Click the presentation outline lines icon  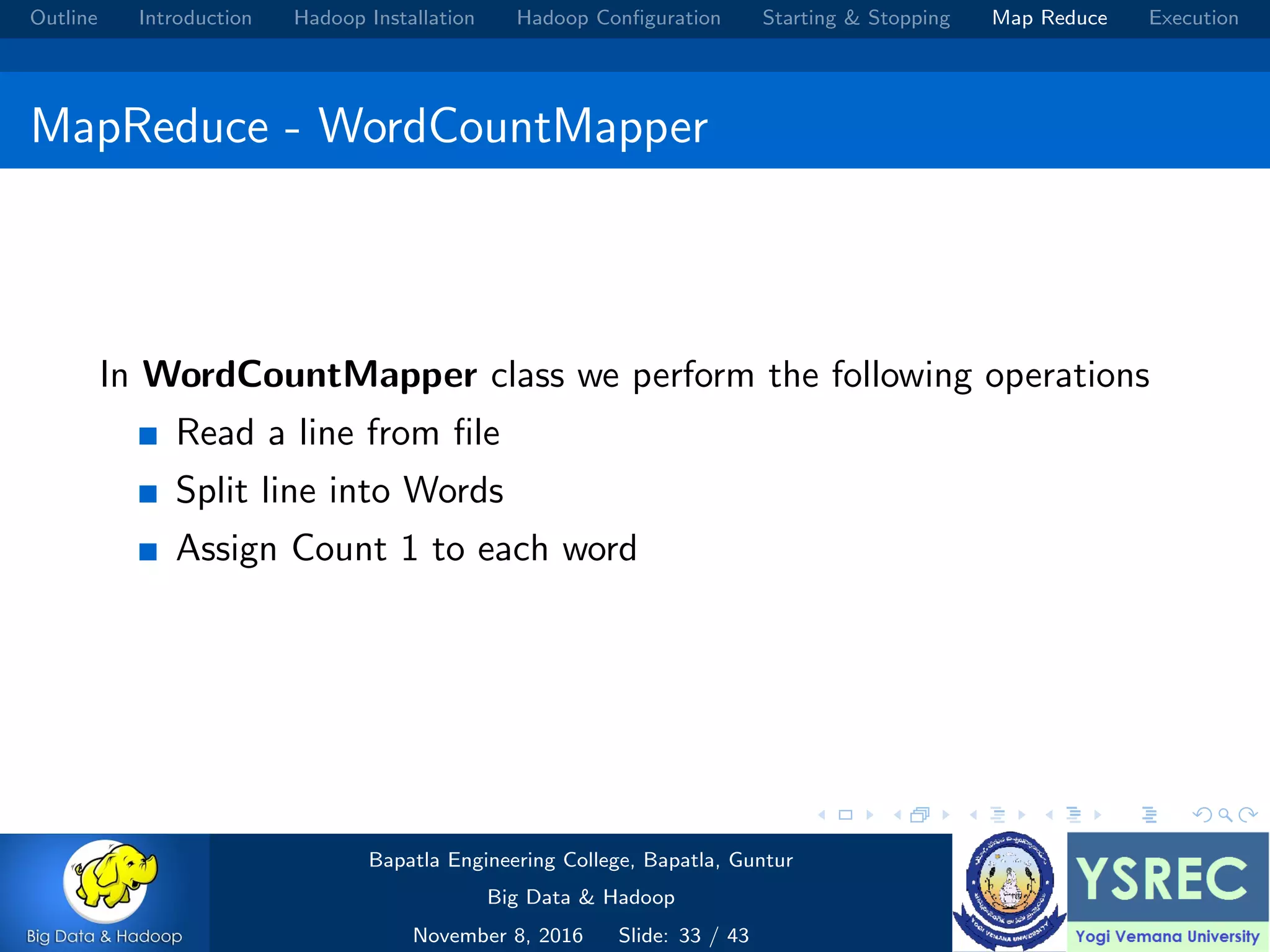pyautogui.click(x=1149, y=815)
